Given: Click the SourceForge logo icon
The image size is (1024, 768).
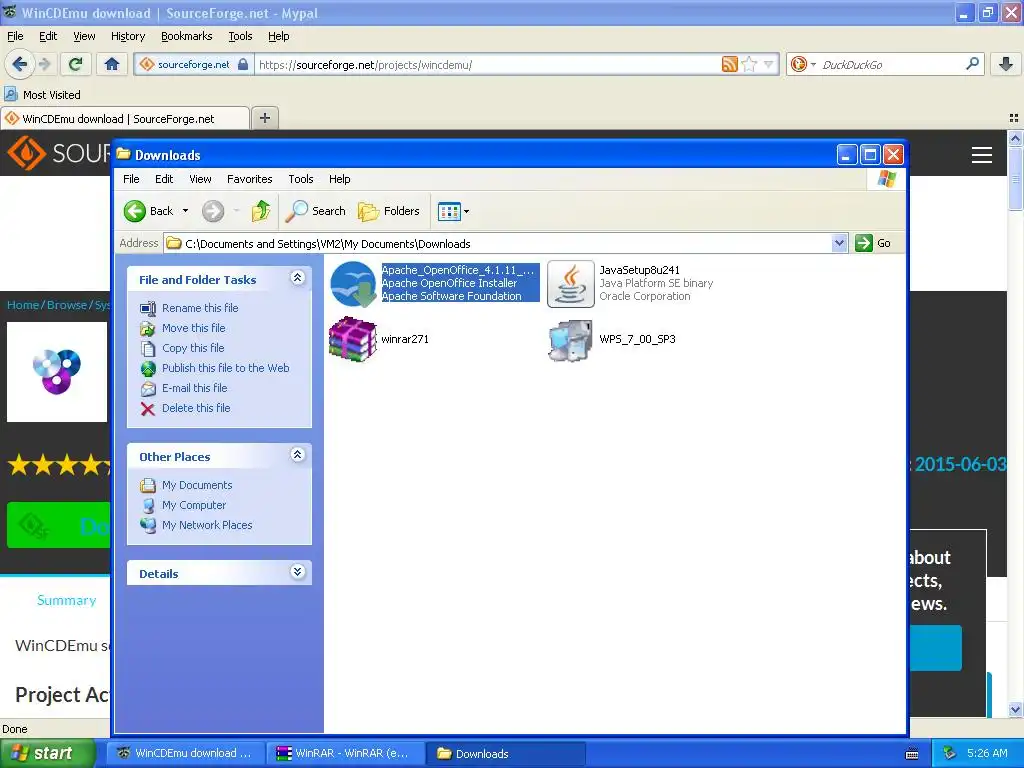Looking at the screenshot, I should coord(26,153).
